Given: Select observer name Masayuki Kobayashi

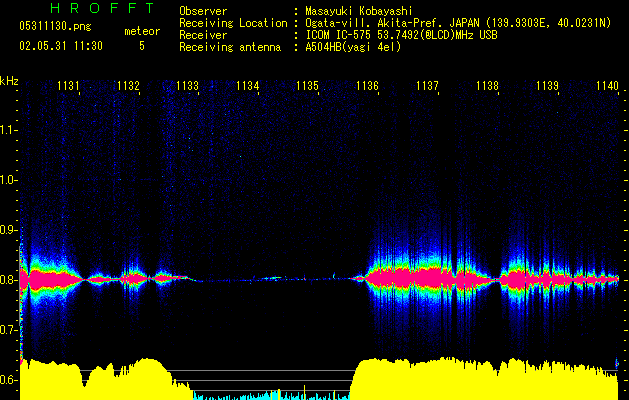Looking at the screenshot, I should [x=359, y=11].
